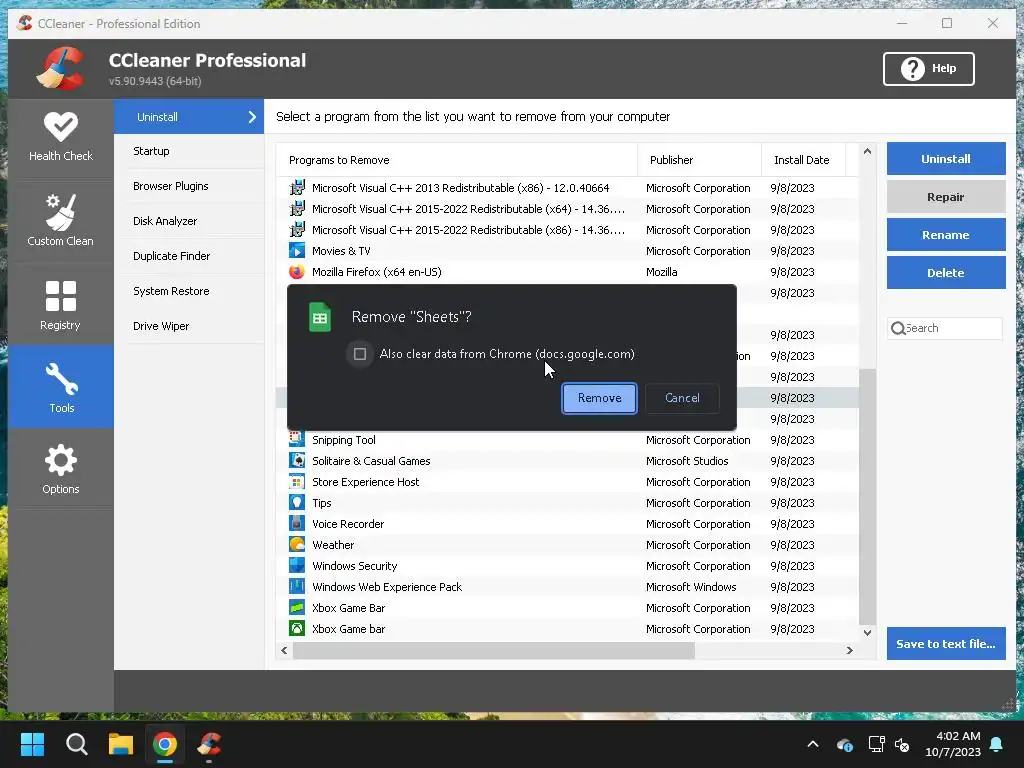
Task: Select 'Microsoft Visual C++ 2015-2022 Redistributable (x64)' row
Action: pyautogui.click(x=567, y=209)
